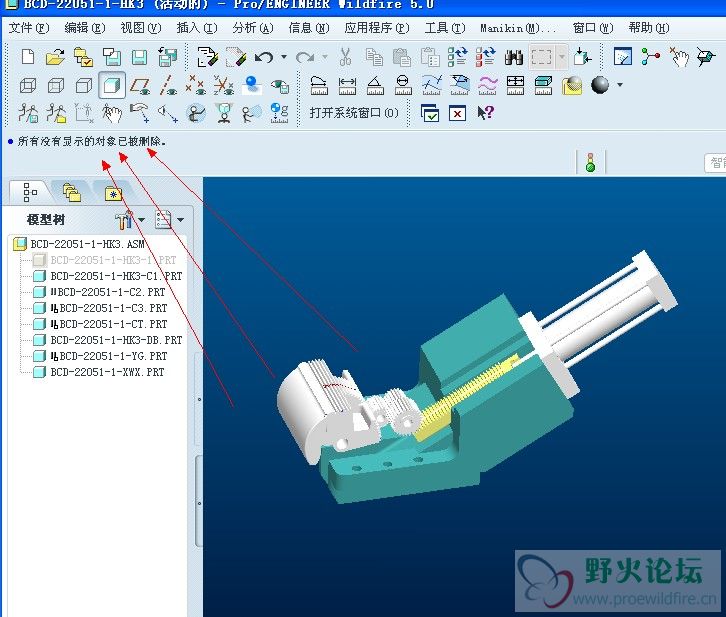Viewport: 726px width, 617px height.
Task: Switch to the Favorites navigator tab
Action: click(x=113, y=193)
